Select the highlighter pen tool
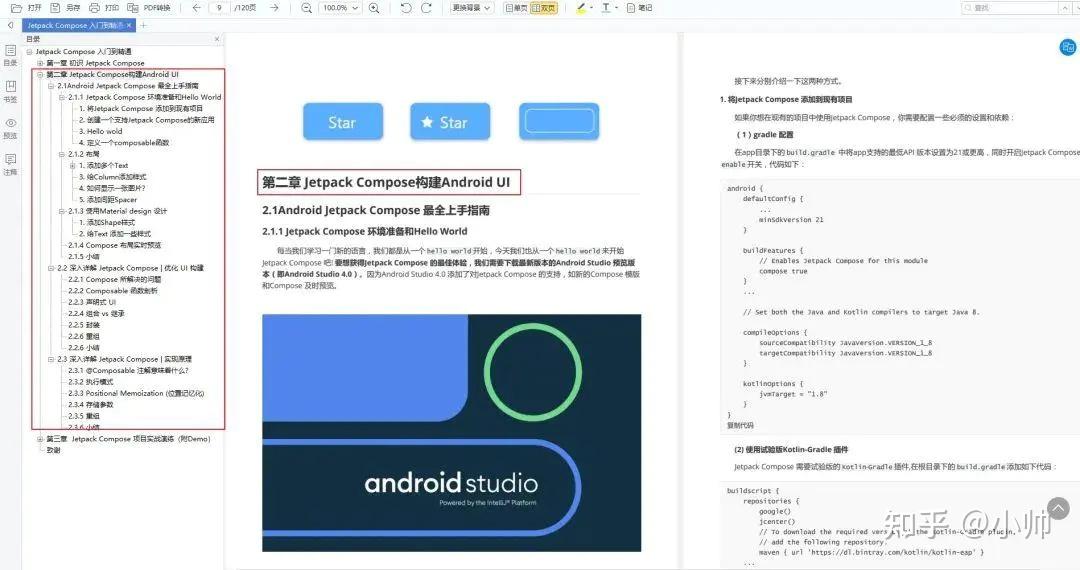 (581, 8)
